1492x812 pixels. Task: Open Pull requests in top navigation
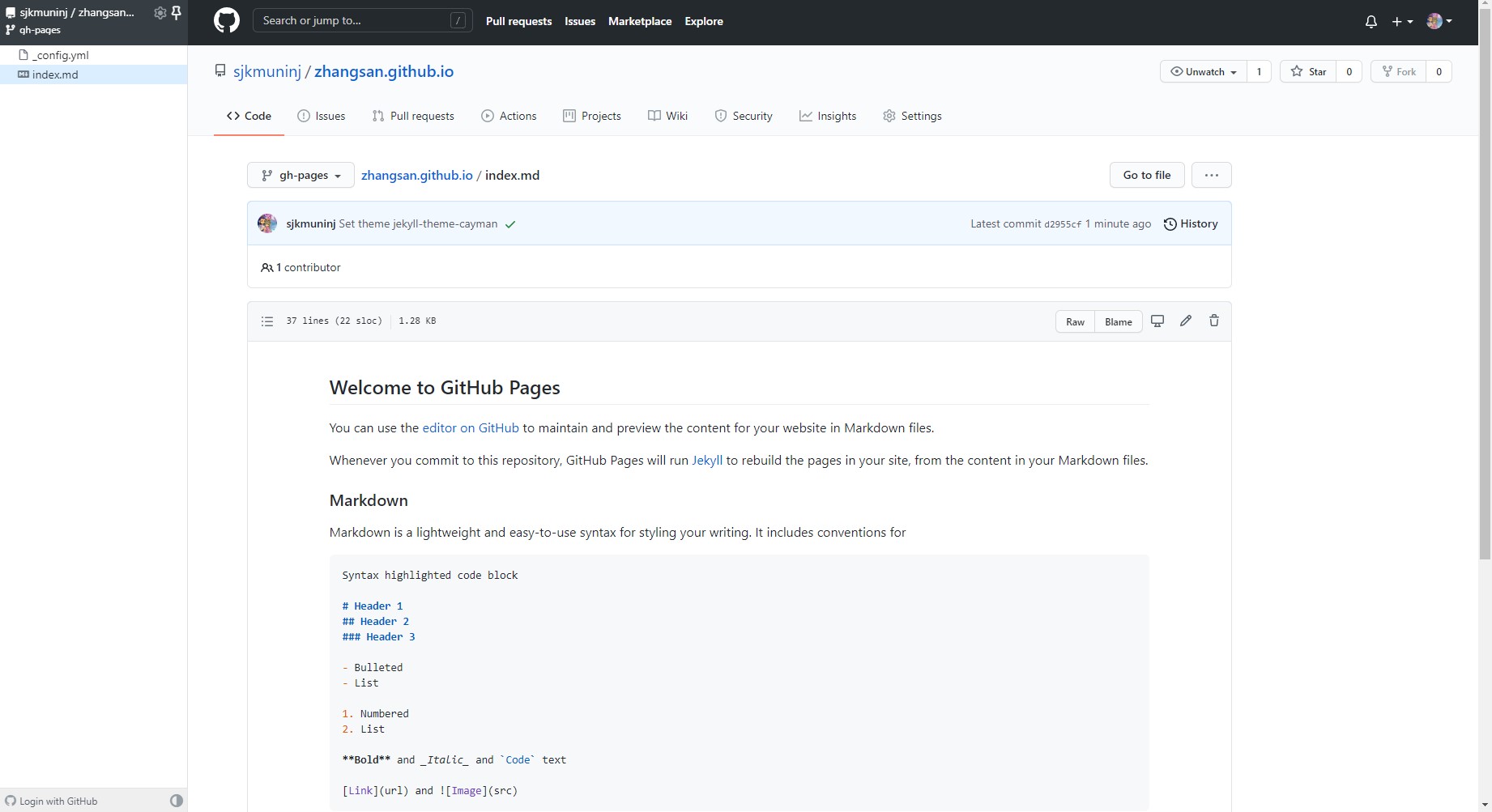coord(518,22)
